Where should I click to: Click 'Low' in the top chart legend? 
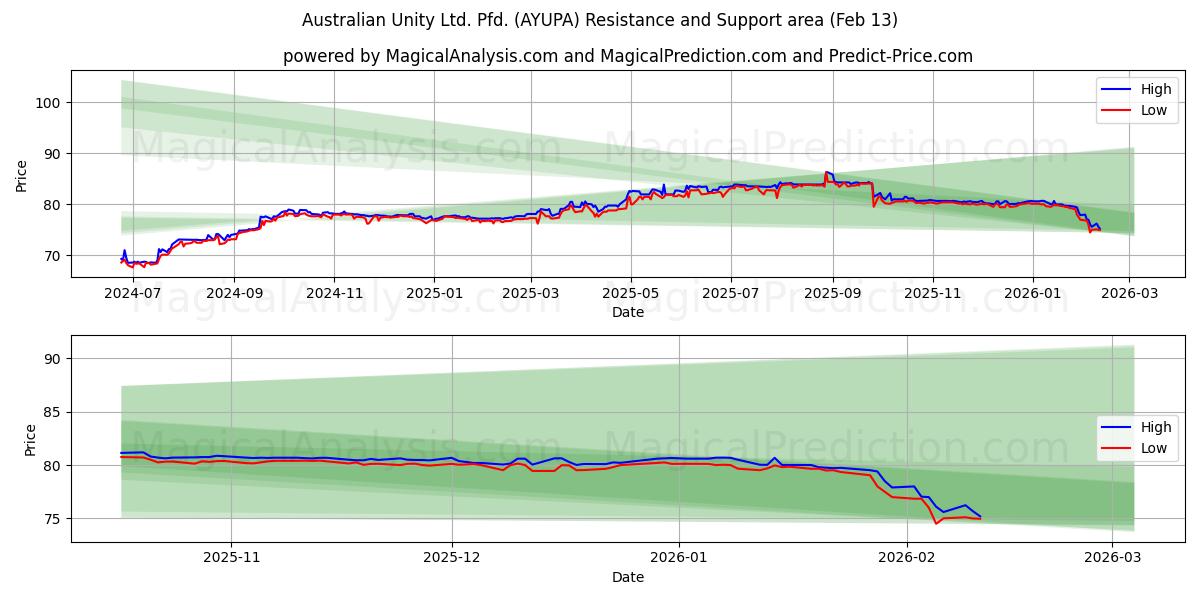pos(1154,110)
